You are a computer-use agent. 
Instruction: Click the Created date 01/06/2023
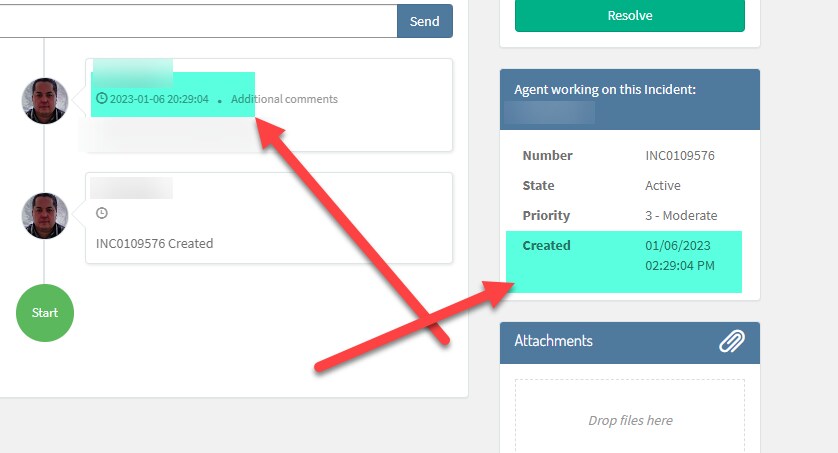(678, 246)
